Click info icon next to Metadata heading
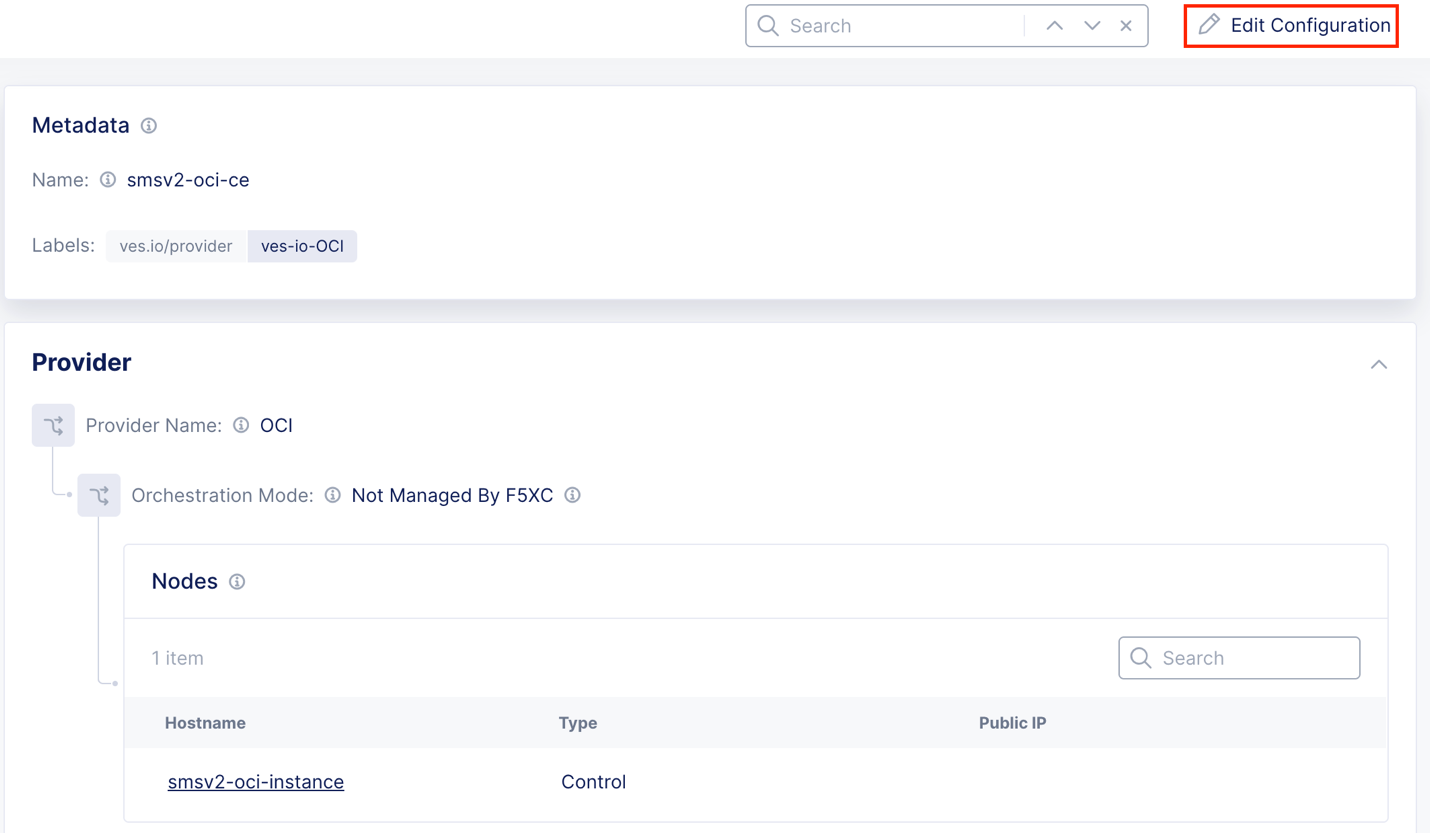Screen dimensions: 1430x837 tap(149, 126)
